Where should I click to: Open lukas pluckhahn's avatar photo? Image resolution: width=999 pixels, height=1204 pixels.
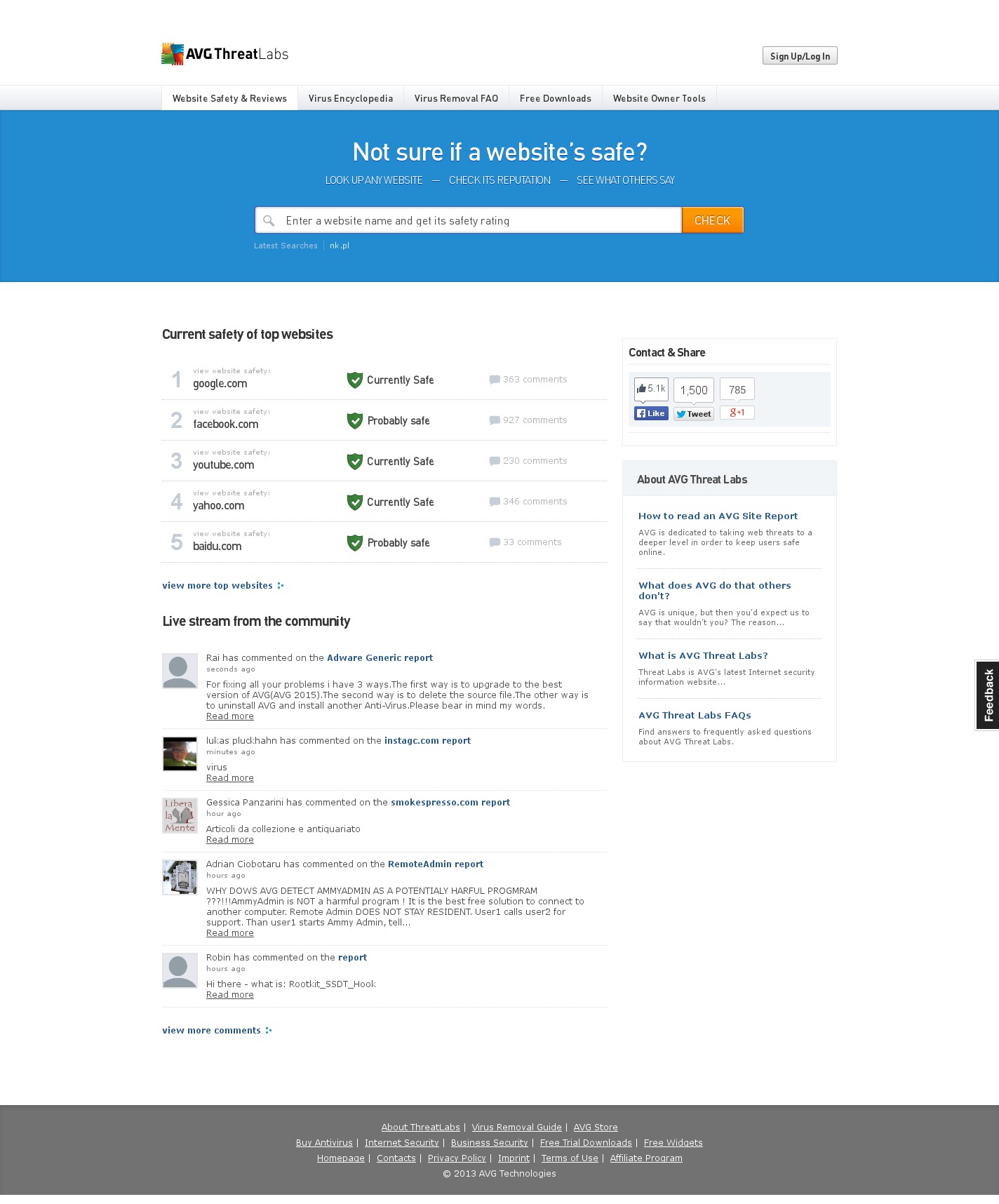(180, 754)
